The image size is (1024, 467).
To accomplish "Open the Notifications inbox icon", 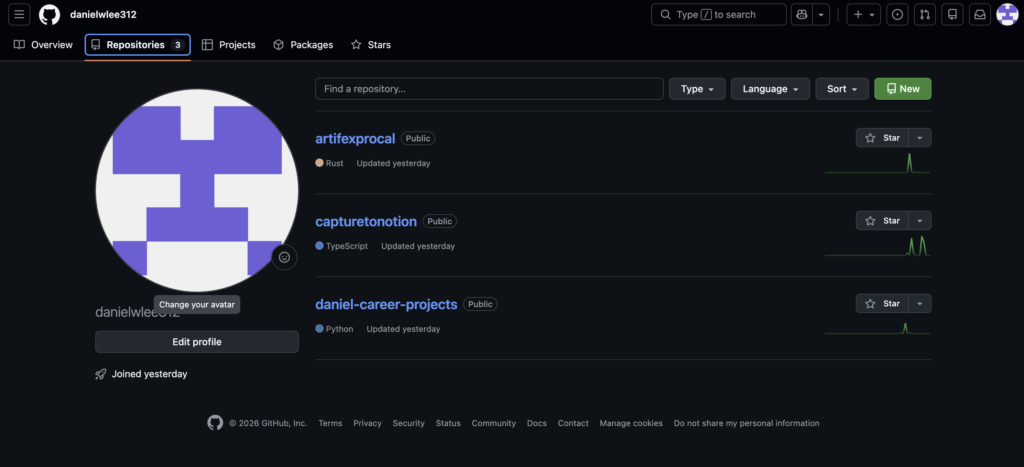I will click(980, 14).
